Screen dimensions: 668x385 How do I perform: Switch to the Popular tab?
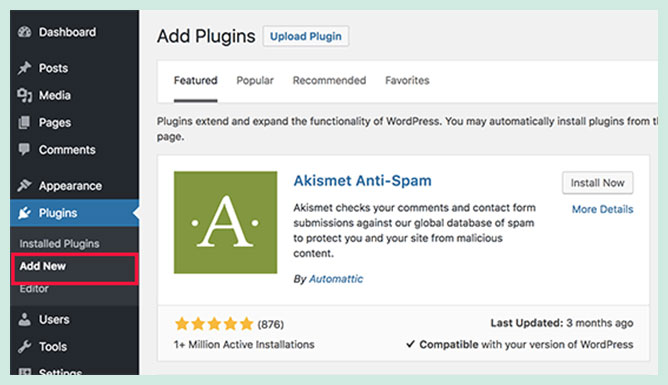click(x=255, y=80)
